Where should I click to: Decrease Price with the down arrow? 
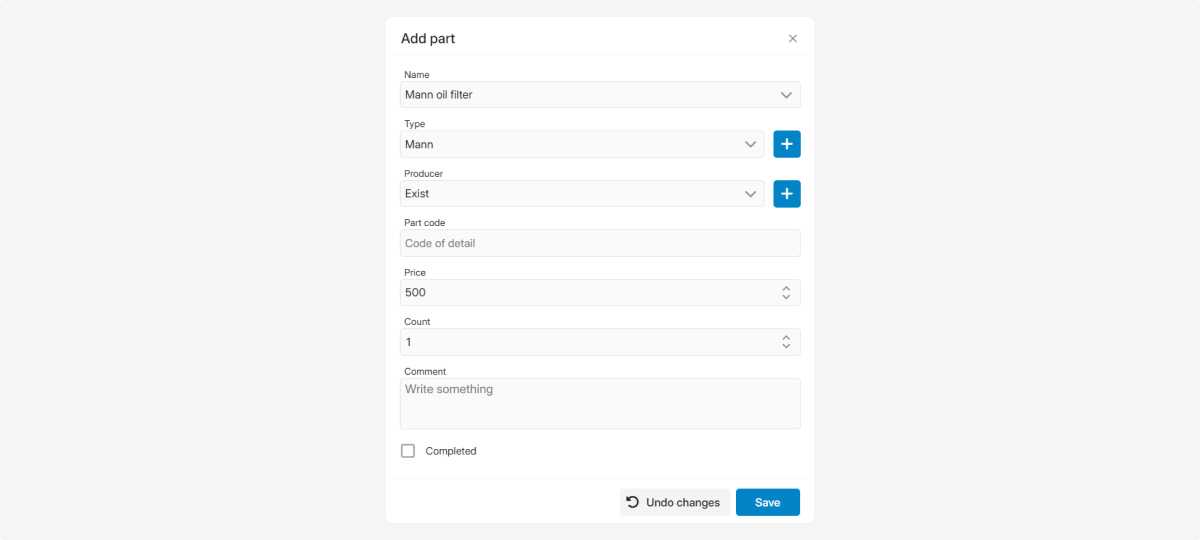click(x=786, y=297)
